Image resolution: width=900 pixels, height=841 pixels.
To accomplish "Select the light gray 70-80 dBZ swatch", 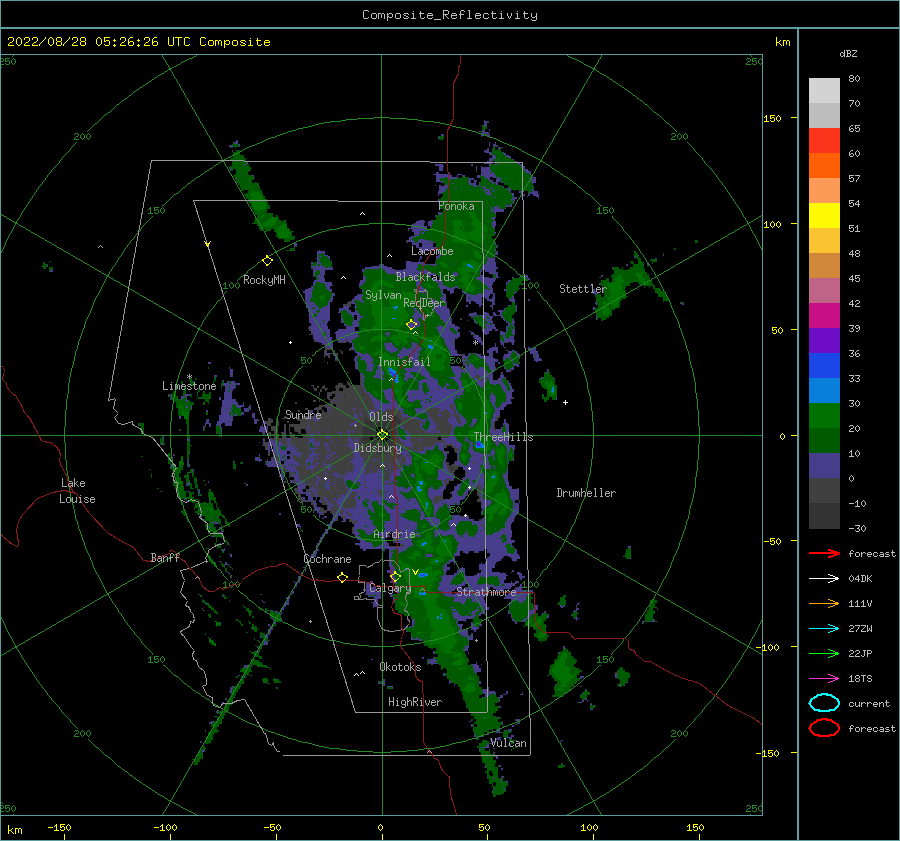I will coord(824,91).
